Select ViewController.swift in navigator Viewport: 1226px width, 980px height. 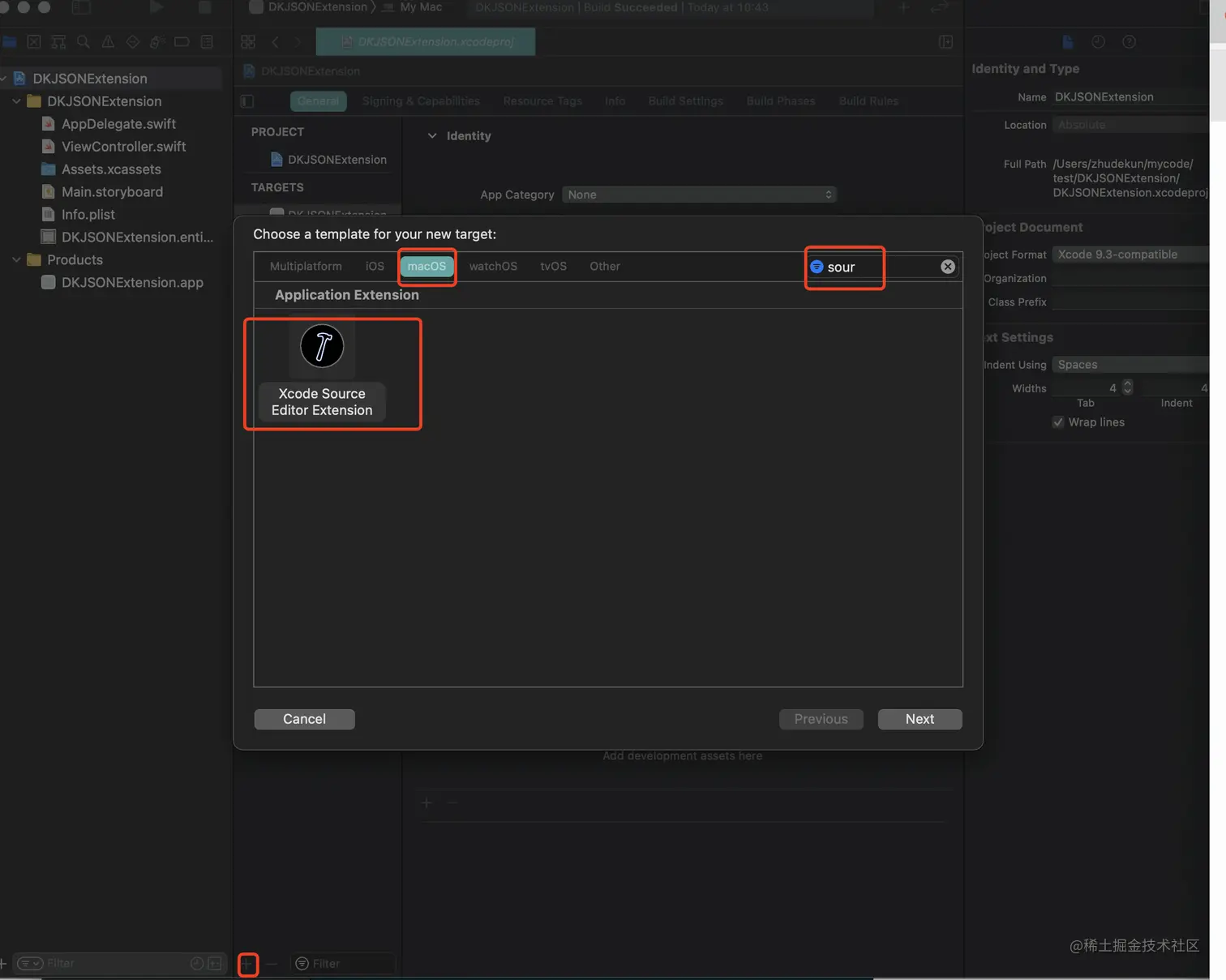coord(123,147)
